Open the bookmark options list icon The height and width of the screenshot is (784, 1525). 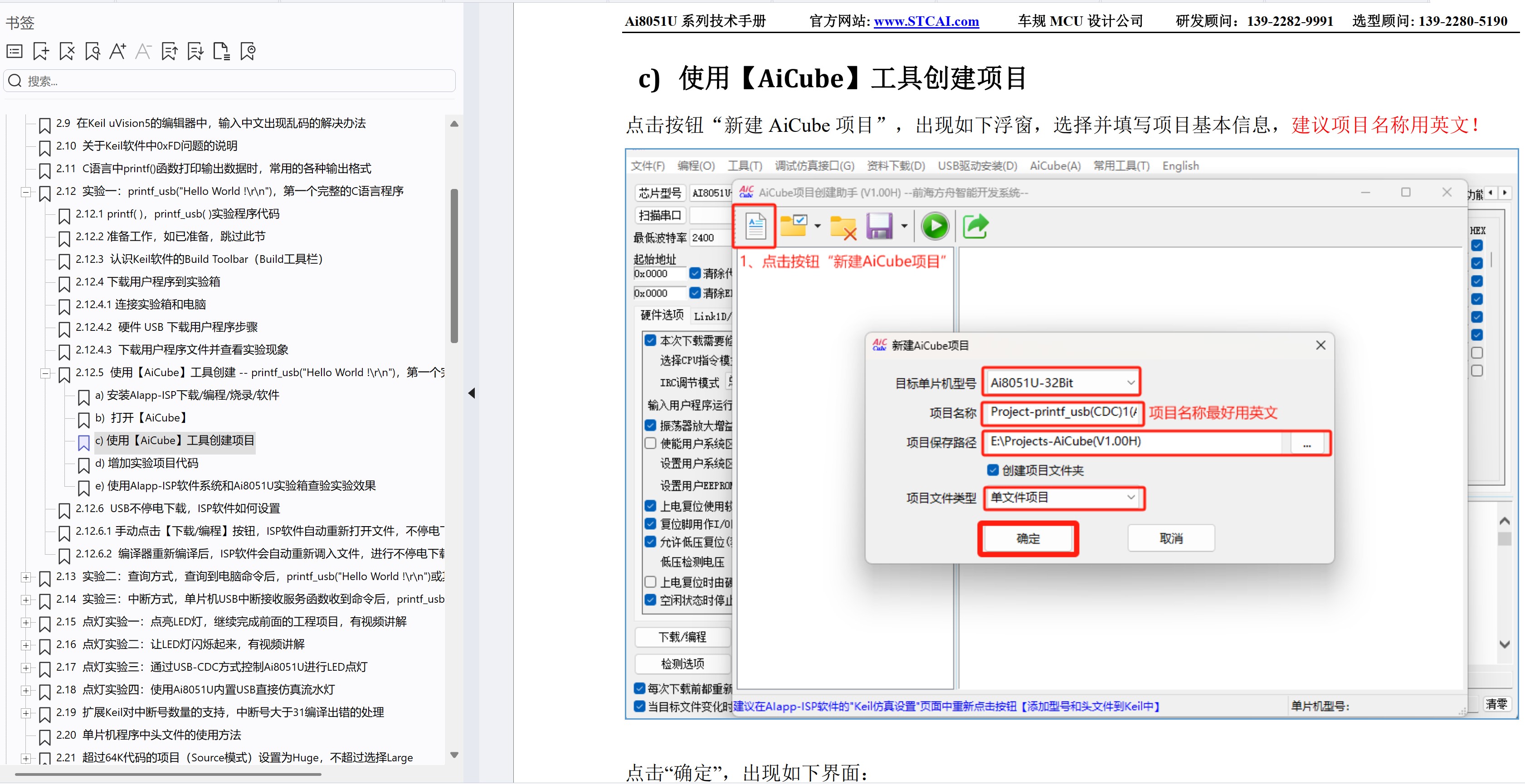(x=14, y=52)
